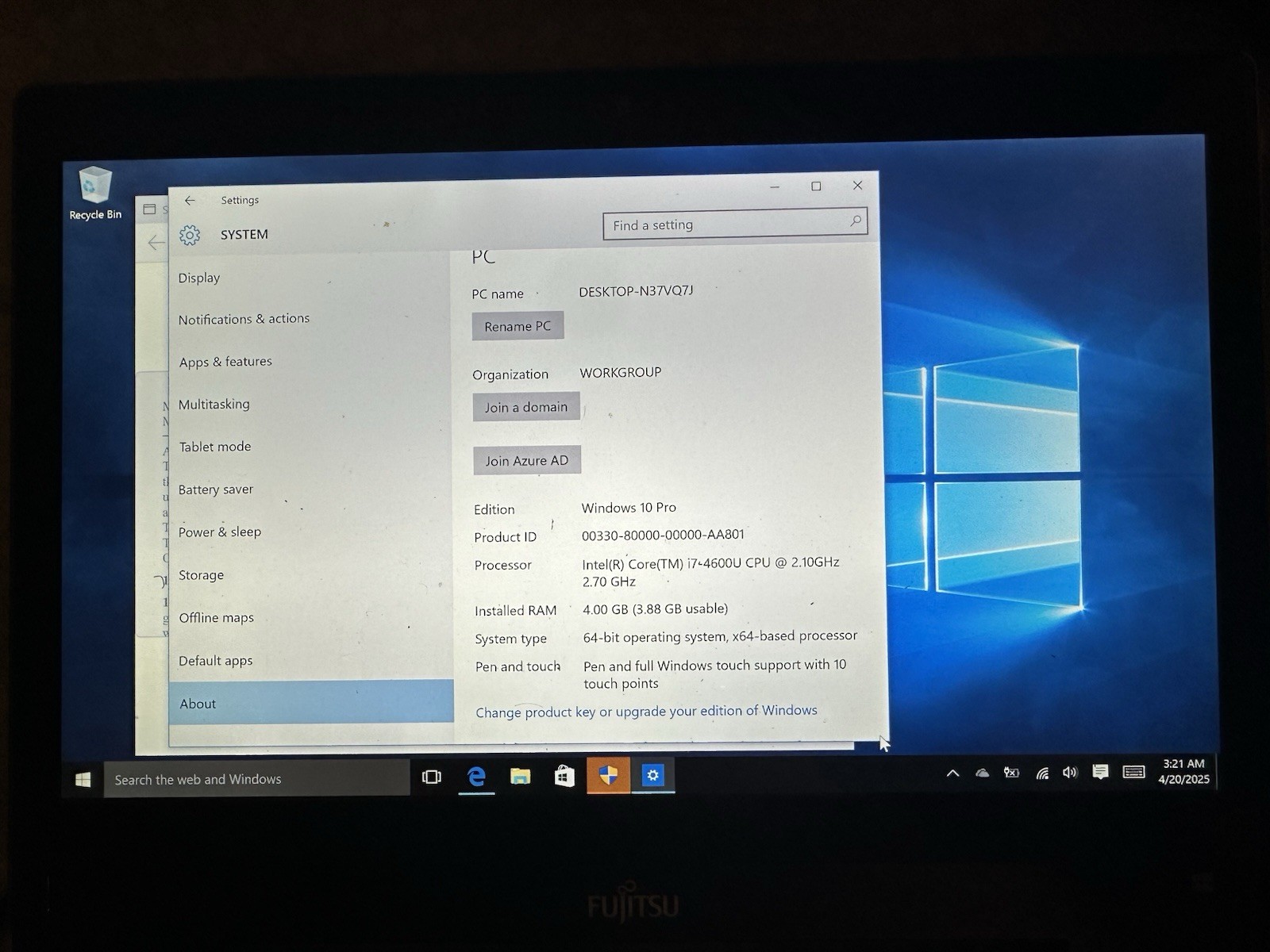This screenshot has width=1270, height=952.
Task: Click the 64-bit operating system type text
Action: pyautogui.click(x=720, y=636)
